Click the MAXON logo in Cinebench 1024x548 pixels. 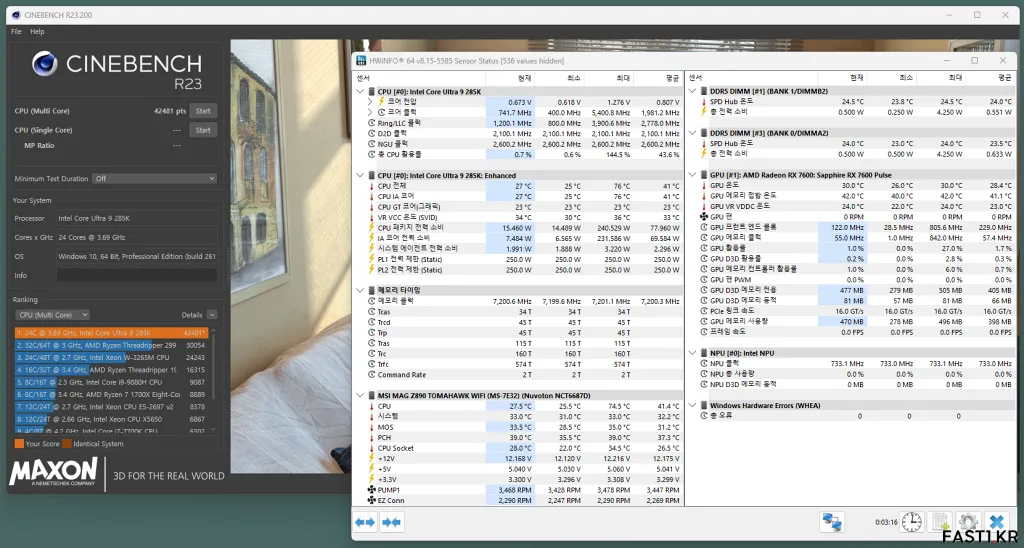pyautogui.click(x=53, y=472)
